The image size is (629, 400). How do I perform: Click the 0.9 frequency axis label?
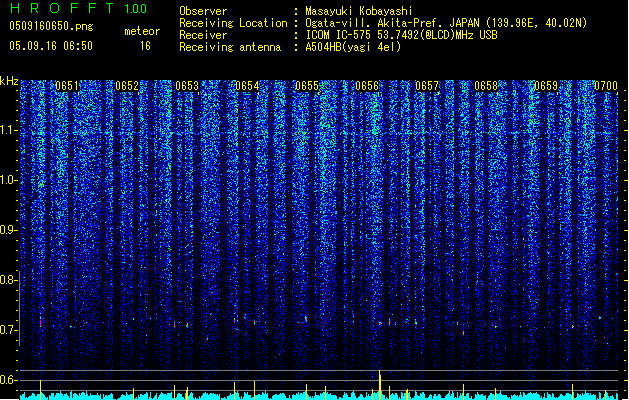[8, 230]
